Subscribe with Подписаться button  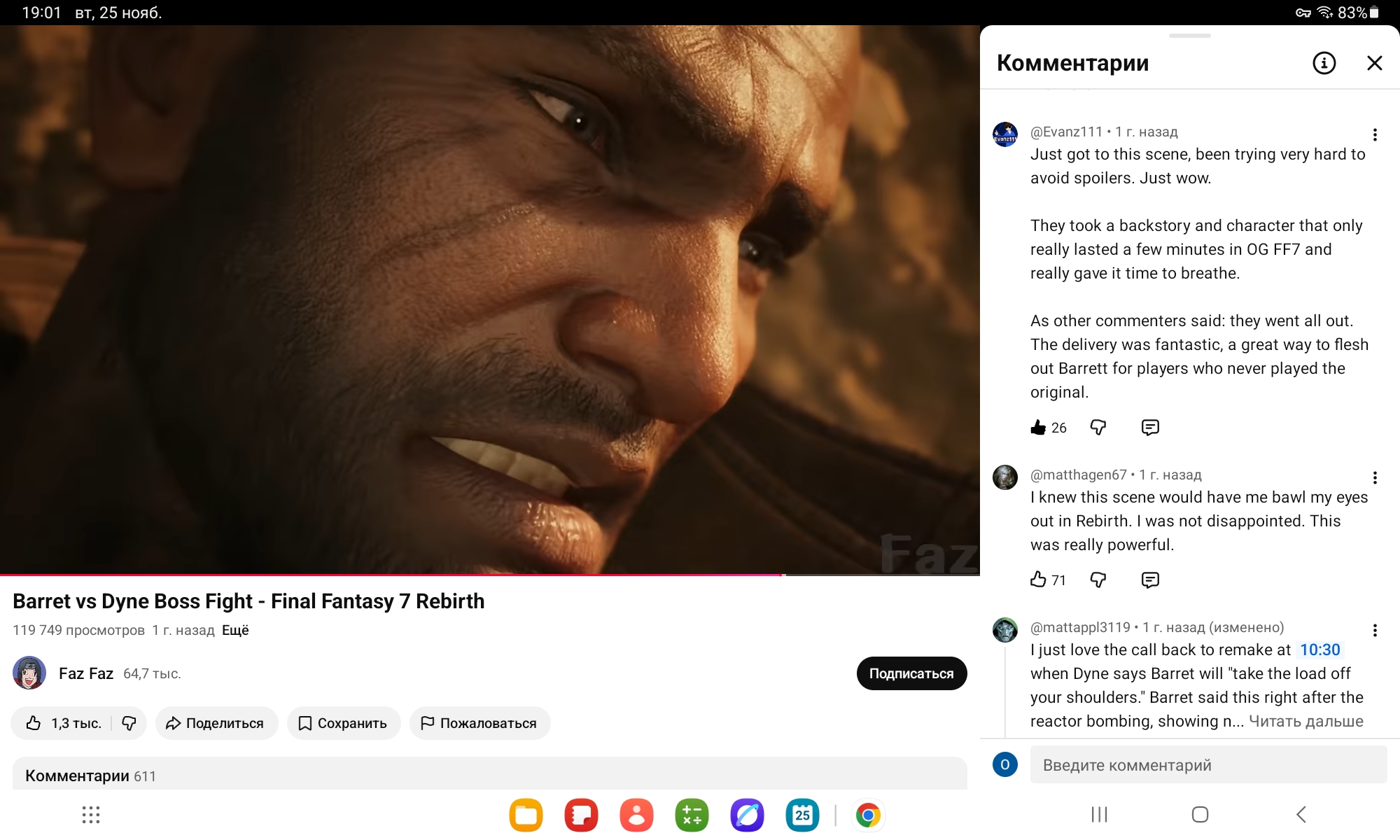click(911, 673)
